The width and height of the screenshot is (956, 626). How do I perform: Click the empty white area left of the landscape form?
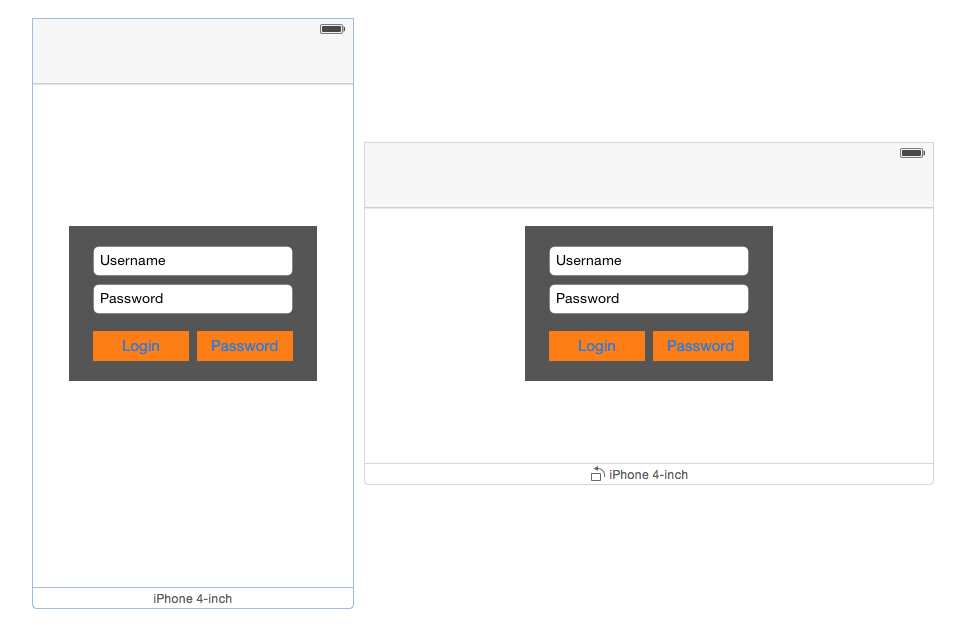pyautogui.click(x=445, y=330)
